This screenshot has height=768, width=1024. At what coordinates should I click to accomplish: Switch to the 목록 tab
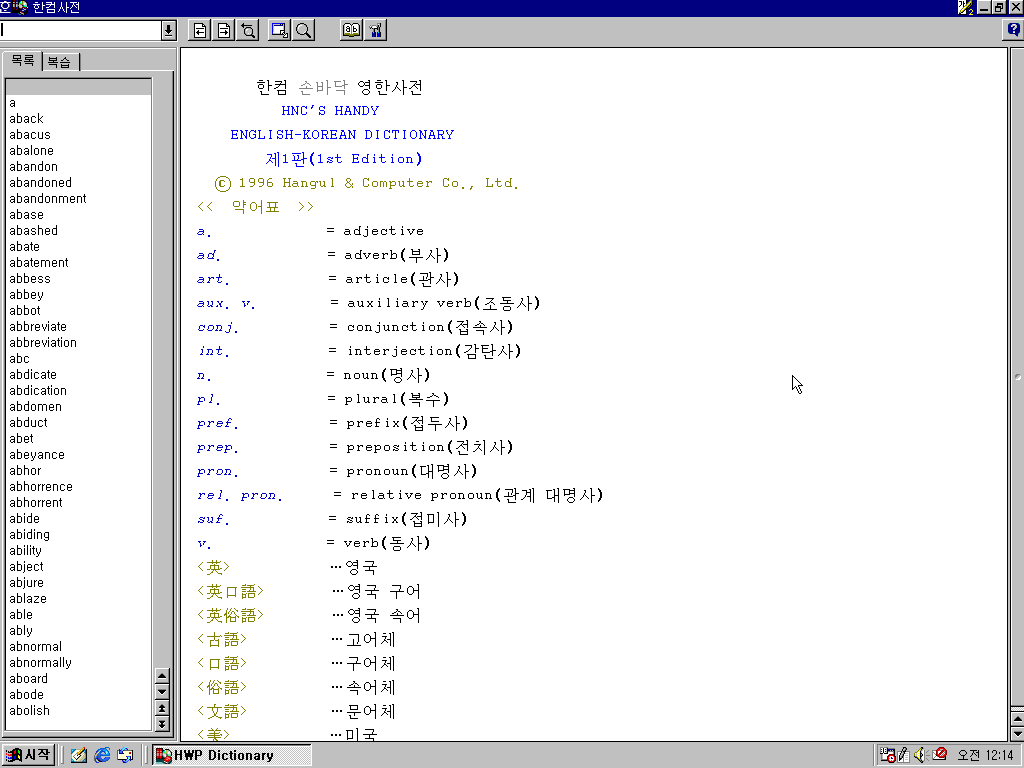pyautogui.click(x=22, y=61)
